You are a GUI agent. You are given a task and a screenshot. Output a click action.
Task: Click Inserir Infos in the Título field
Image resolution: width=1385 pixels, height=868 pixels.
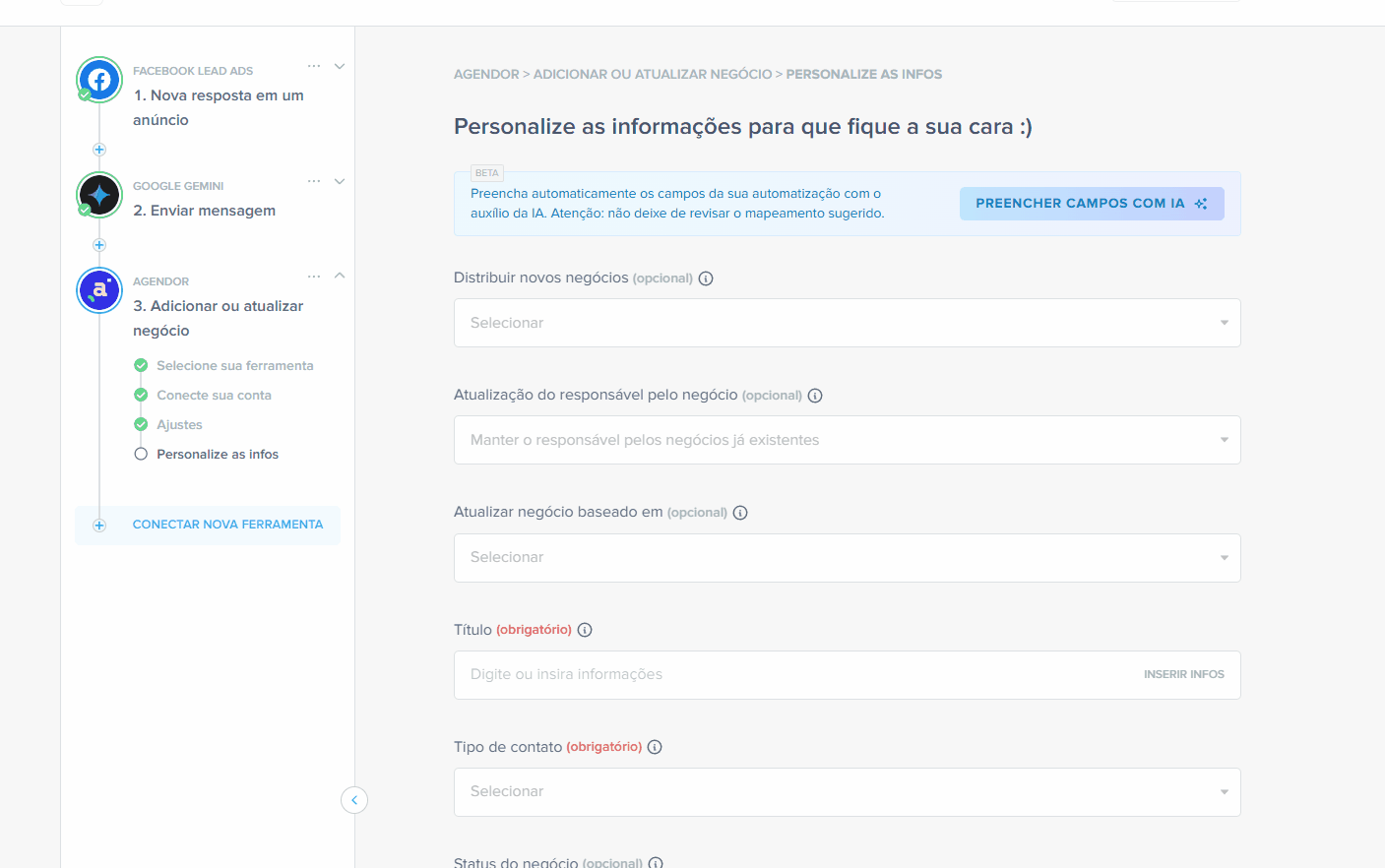(1183, 674)
